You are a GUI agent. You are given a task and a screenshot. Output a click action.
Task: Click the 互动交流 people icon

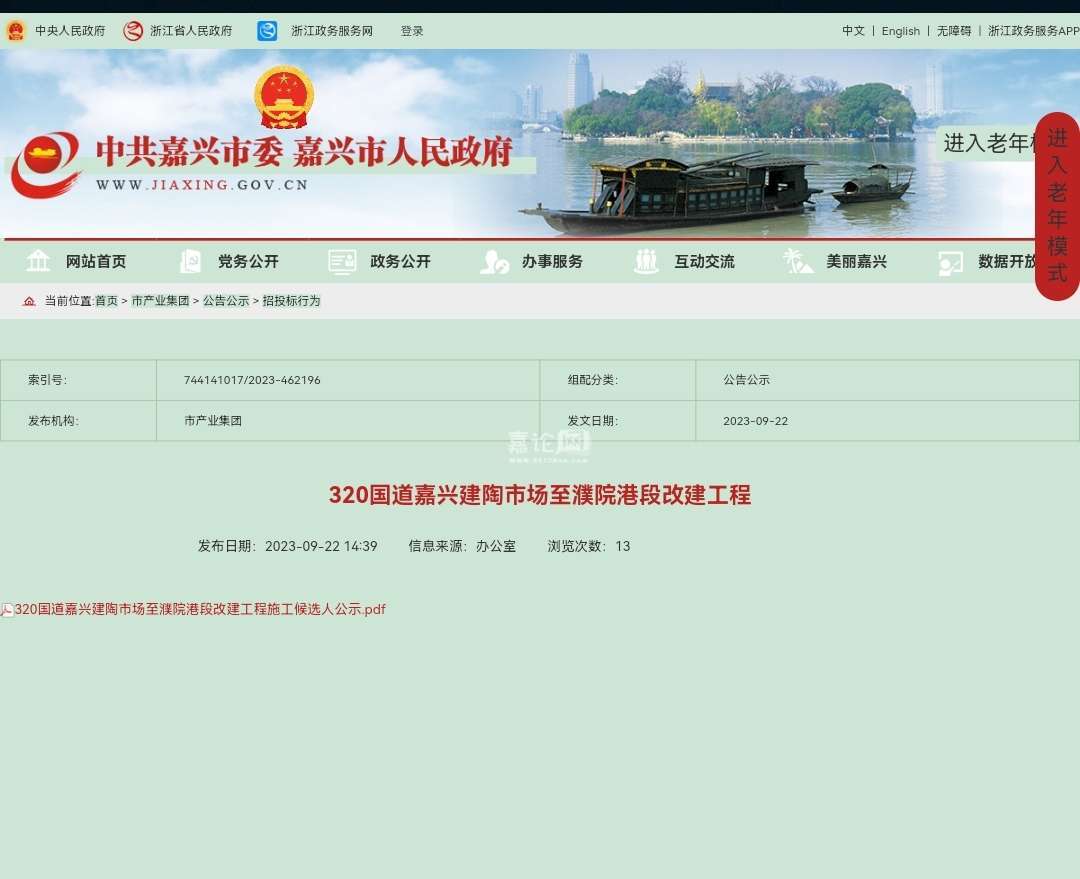coord(646,261)
